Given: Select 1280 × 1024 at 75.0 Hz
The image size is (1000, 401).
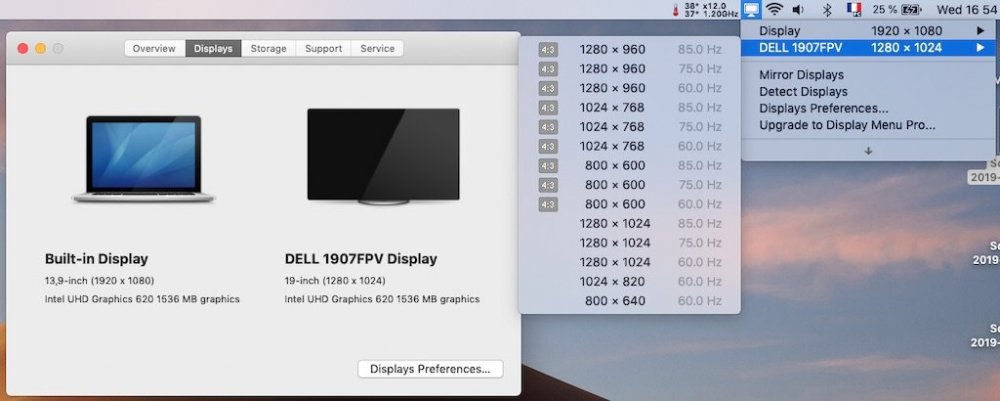Looking at the screenshot, I should tap(629, 243).
